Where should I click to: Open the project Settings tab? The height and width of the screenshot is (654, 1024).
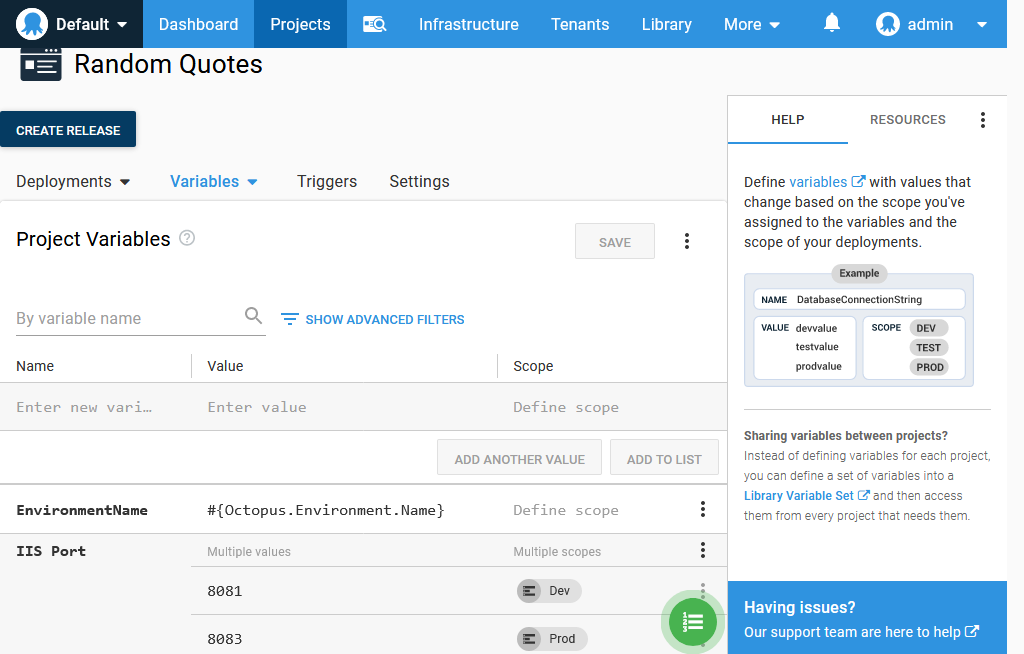pyautogui.click(x=419, y=182)
